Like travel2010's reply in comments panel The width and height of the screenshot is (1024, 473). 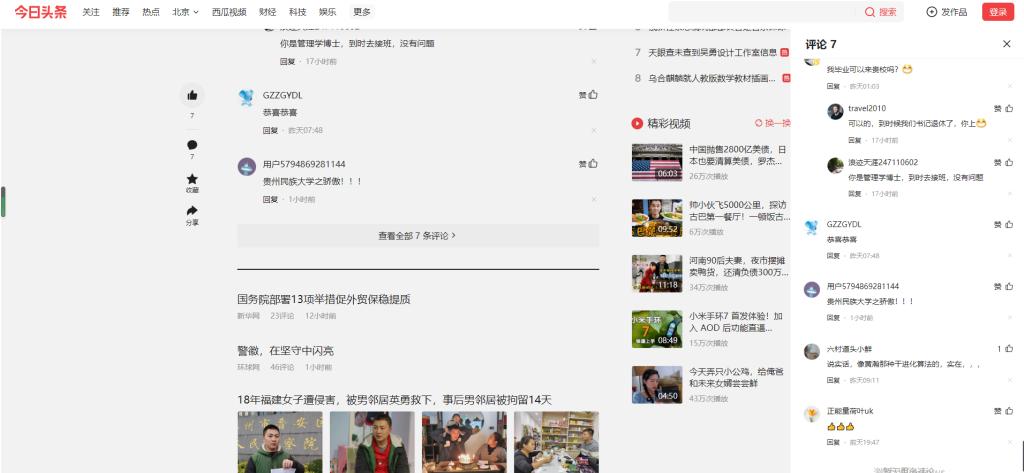1008,108
